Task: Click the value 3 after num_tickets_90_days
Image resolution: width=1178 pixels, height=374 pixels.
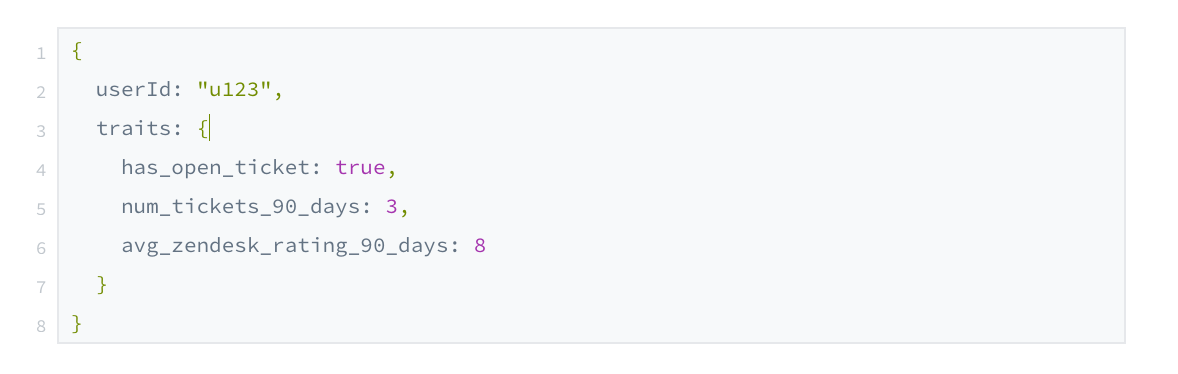Action: point(391,207)
